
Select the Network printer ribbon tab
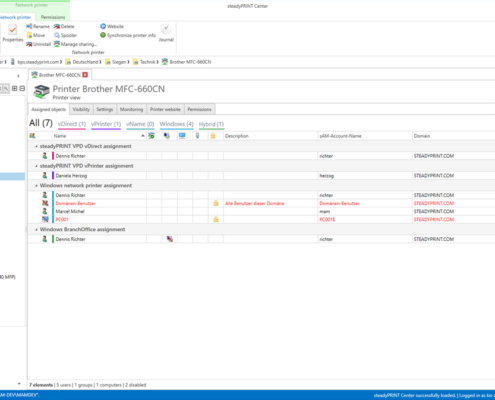pyautogui.click(x=15, y=17)
